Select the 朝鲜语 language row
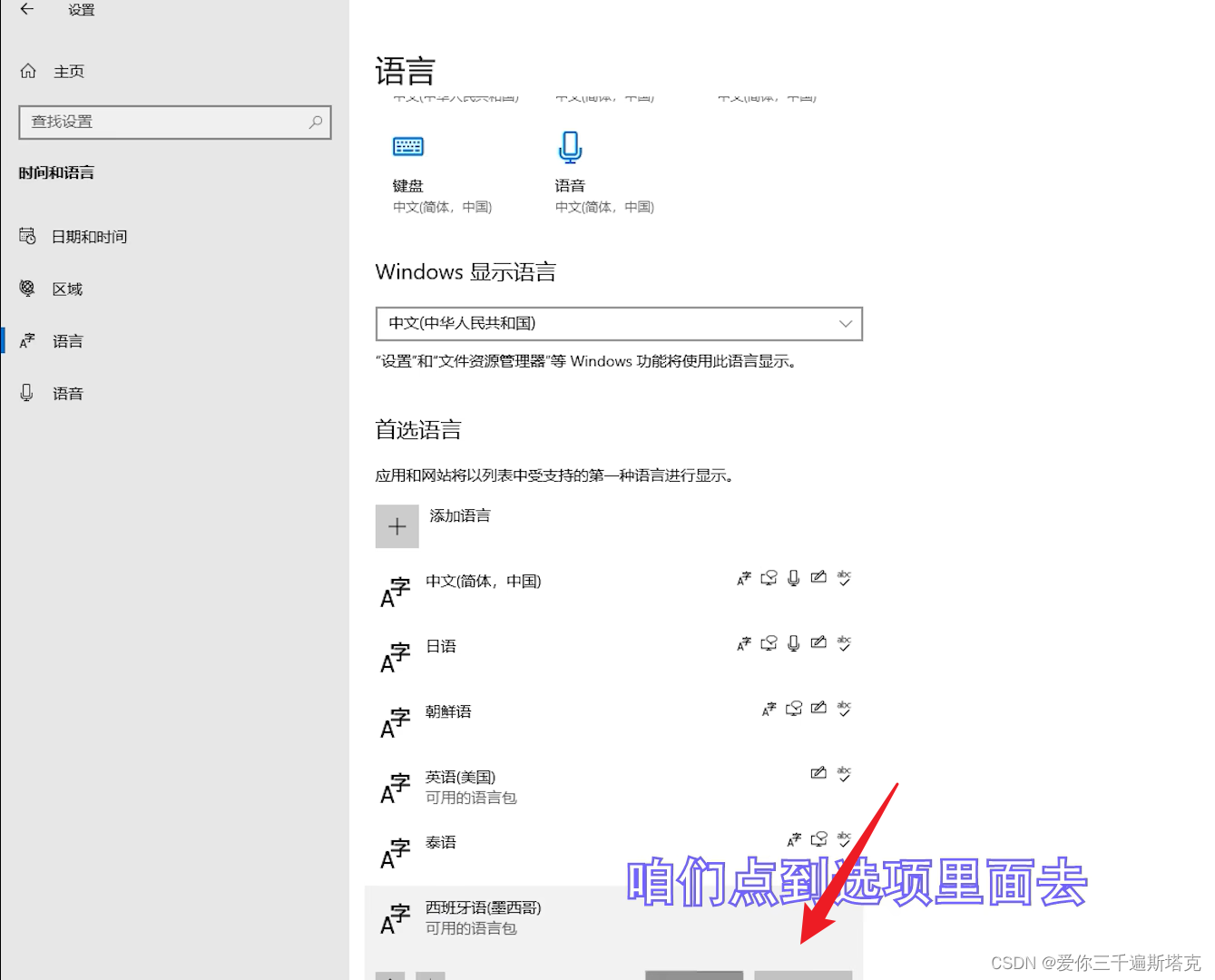The image size is (1215, 980). click(x=613, y=721)
